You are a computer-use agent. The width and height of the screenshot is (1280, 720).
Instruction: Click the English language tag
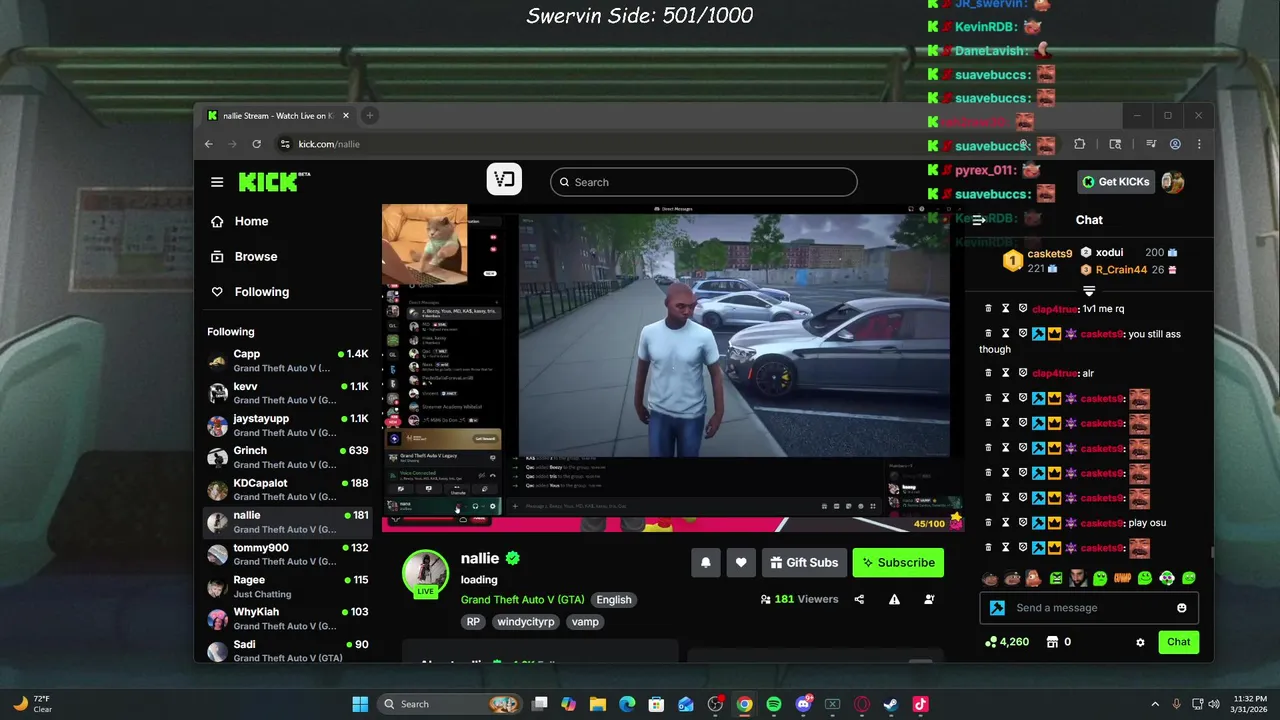pyautogui.click(x=614, y=599)
